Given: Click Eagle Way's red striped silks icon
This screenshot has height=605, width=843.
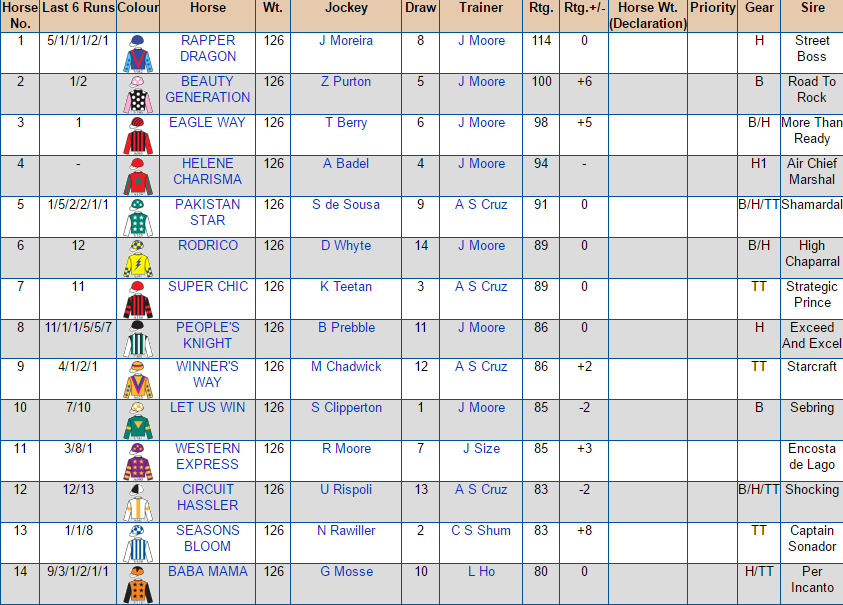Looking at the screenshot, I should 138,136.
